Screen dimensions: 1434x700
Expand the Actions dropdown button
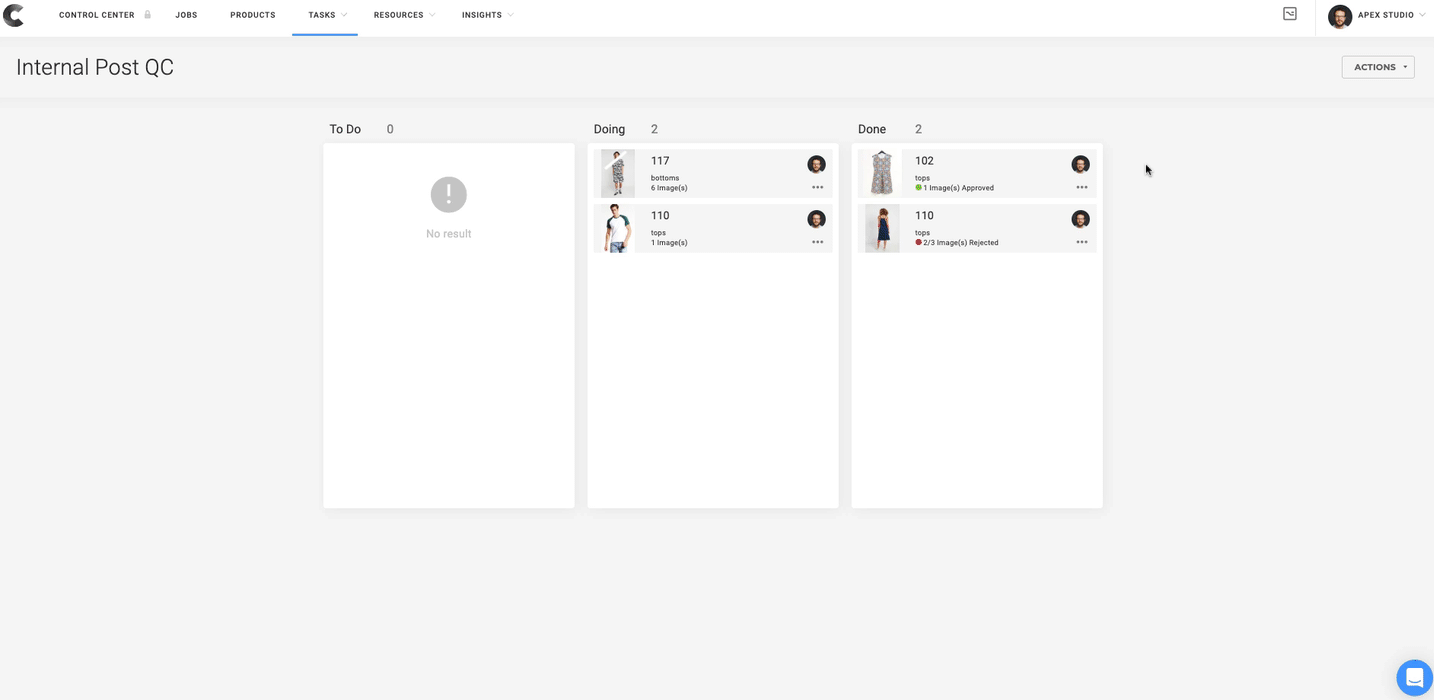click(x=1377, y=67)
